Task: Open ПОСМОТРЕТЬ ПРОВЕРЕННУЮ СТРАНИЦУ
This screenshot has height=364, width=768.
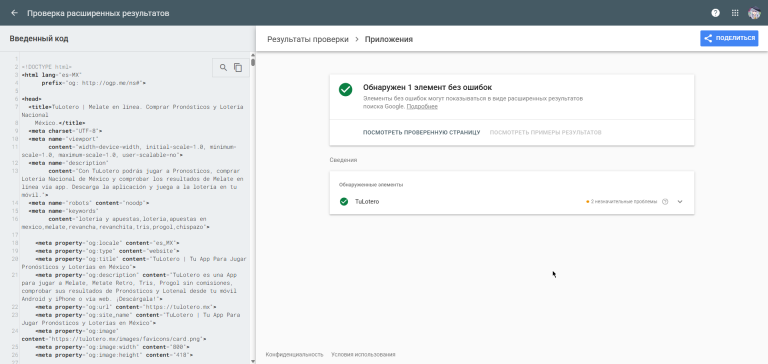Action: pyautogui.click(x=421, y=133)
